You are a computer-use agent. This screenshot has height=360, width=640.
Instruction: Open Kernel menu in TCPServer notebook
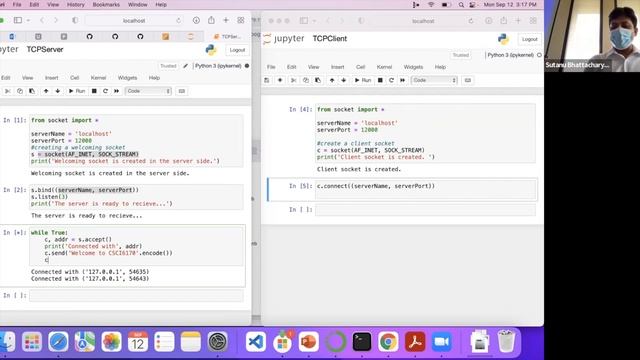(x=98, y=78)
